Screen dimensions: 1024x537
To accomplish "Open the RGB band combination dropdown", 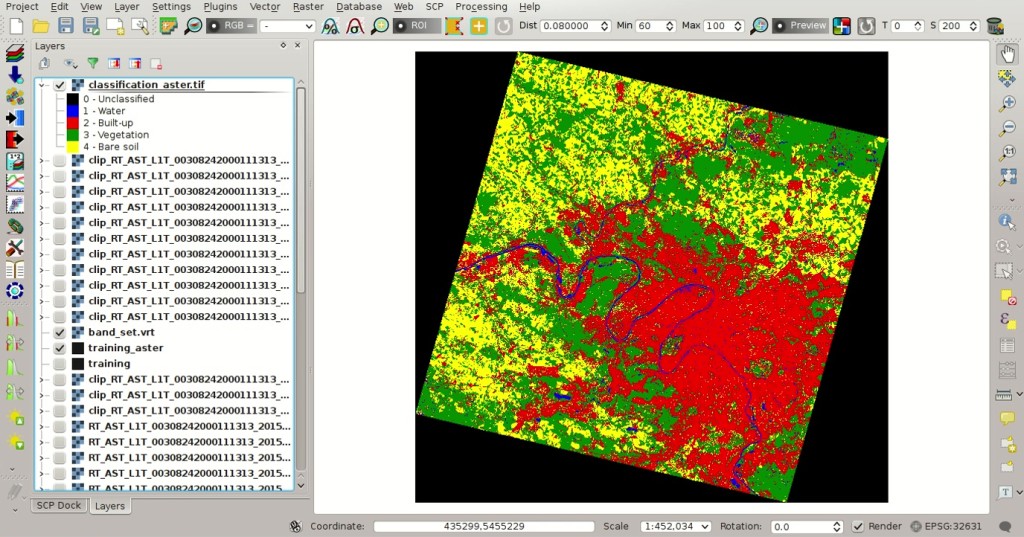I will (x=287, y=26).
